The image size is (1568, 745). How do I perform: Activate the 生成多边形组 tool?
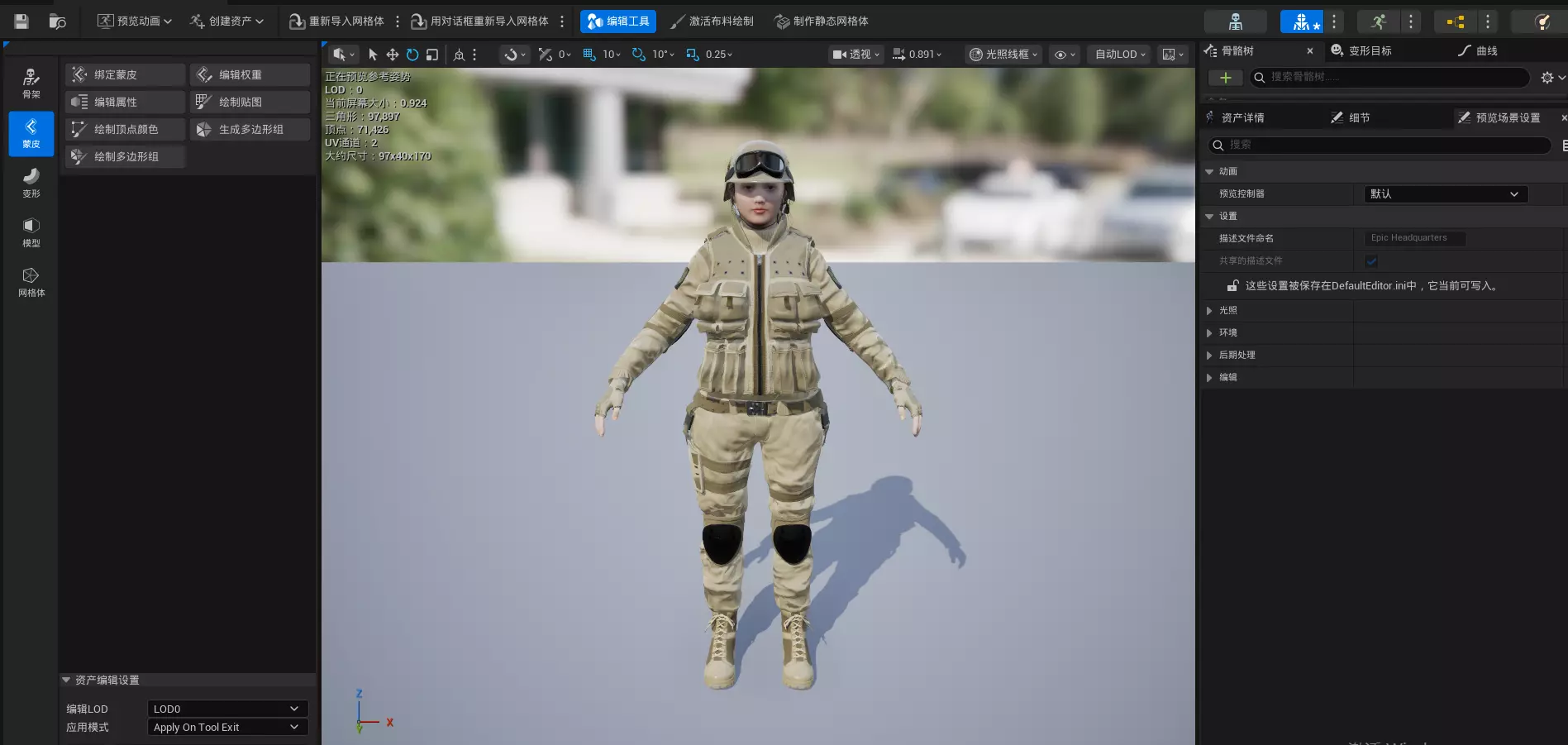click(250, 129)
